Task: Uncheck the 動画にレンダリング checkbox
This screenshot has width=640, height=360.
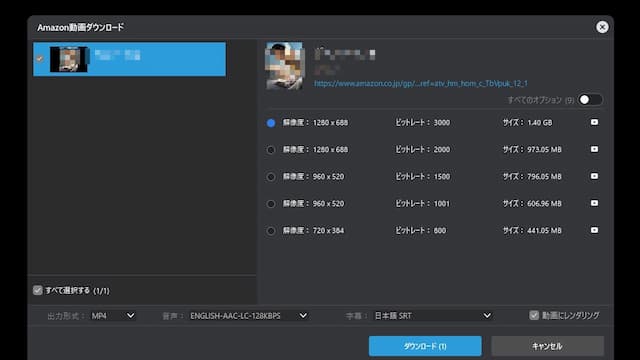Action: (534, 315)
